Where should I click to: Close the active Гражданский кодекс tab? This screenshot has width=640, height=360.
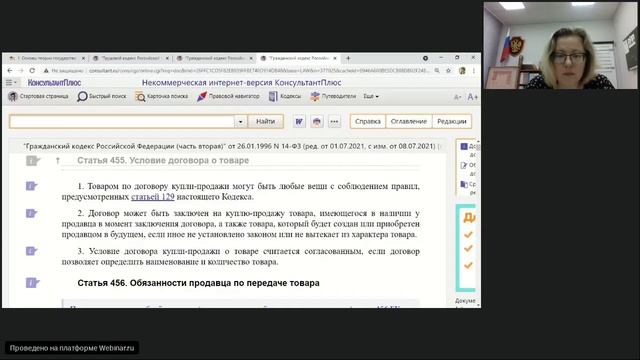pyautogui.click(x=335, y=58)
